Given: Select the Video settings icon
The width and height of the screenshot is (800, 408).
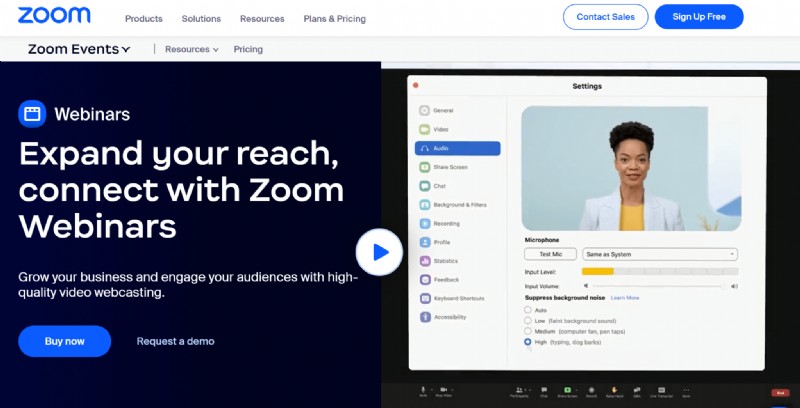Looking at the screenshot, I should tap(425, 129).
